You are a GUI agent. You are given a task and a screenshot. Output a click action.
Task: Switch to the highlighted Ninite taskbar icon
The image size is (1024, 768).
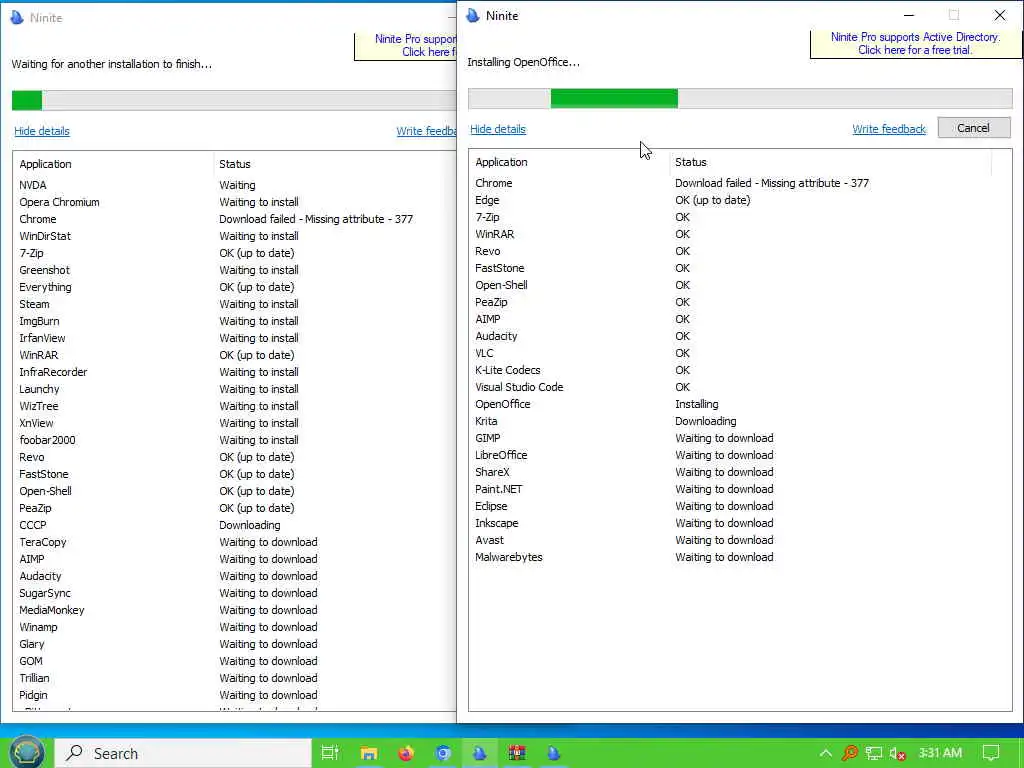pos(480,753)
